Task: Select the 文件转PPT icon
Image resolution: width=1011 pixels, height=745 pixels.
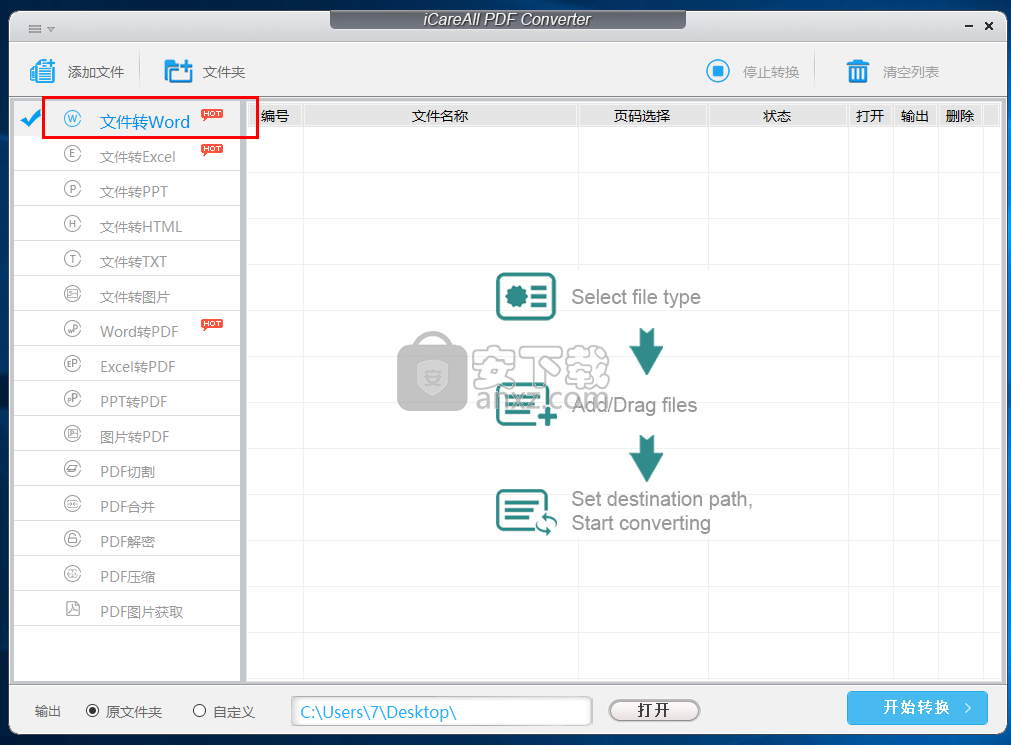Action: (x=72, y=189)
